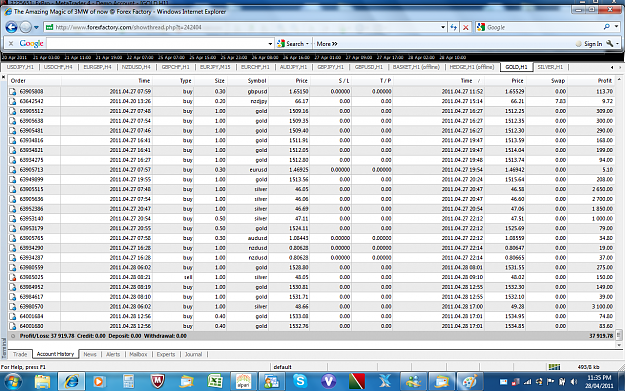Image resolution: width=625 pixels, height=391 pixels.
Task: Expand Google toolbar More options
Action: [x=327, y=44]
